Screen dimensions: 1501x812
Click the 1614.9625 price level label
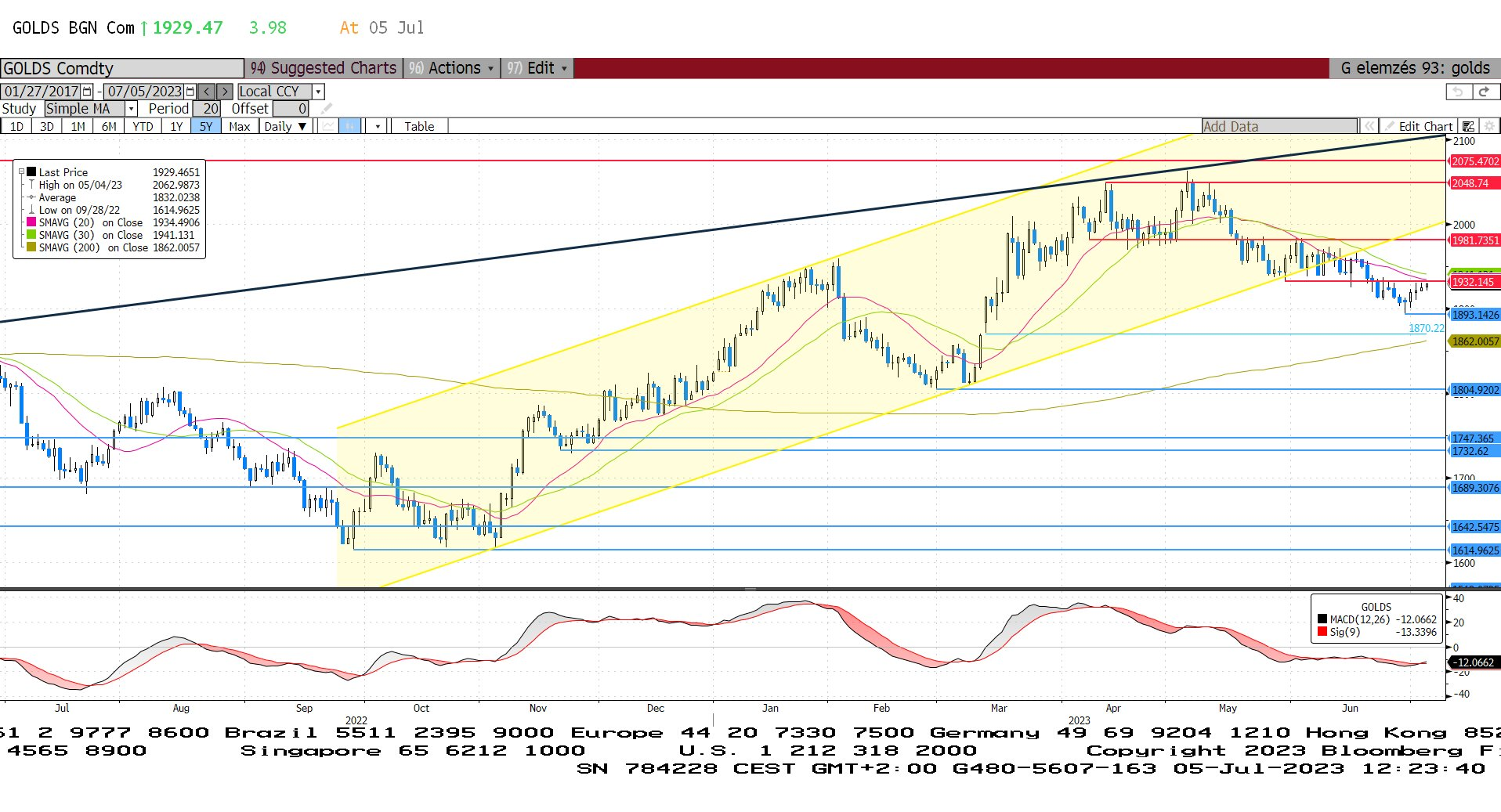1475,550
